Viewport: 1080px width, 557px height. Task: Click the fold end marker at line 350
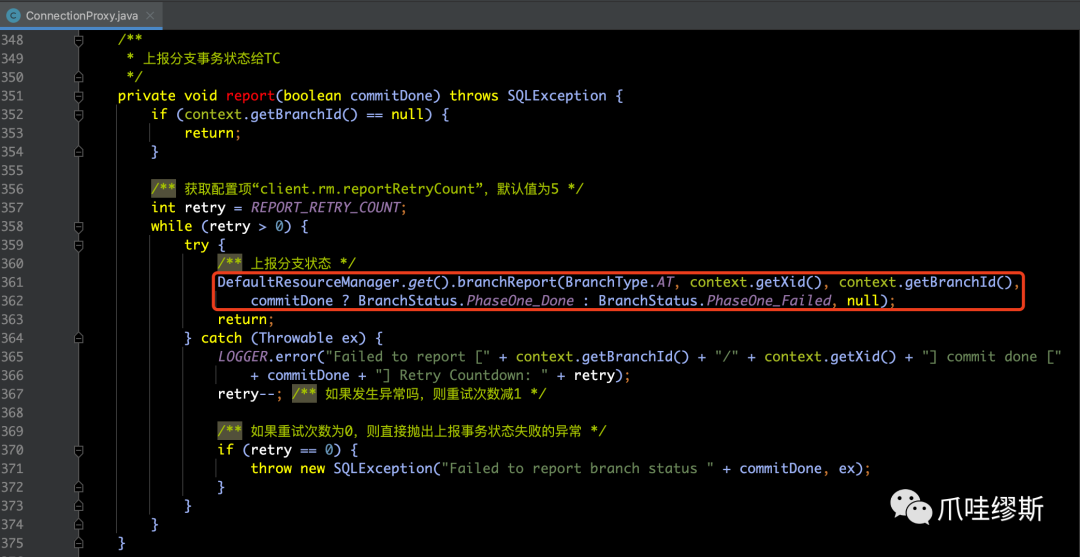point(79,76)
